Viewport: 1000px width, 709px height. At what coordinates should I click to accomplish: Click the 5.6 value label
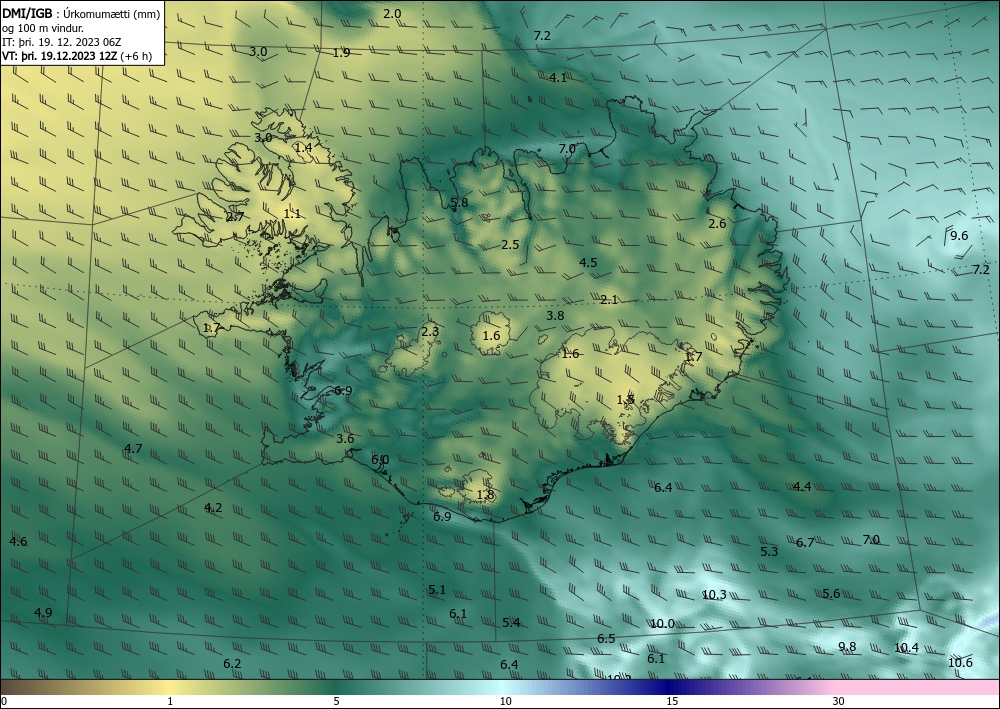(831, 594)
